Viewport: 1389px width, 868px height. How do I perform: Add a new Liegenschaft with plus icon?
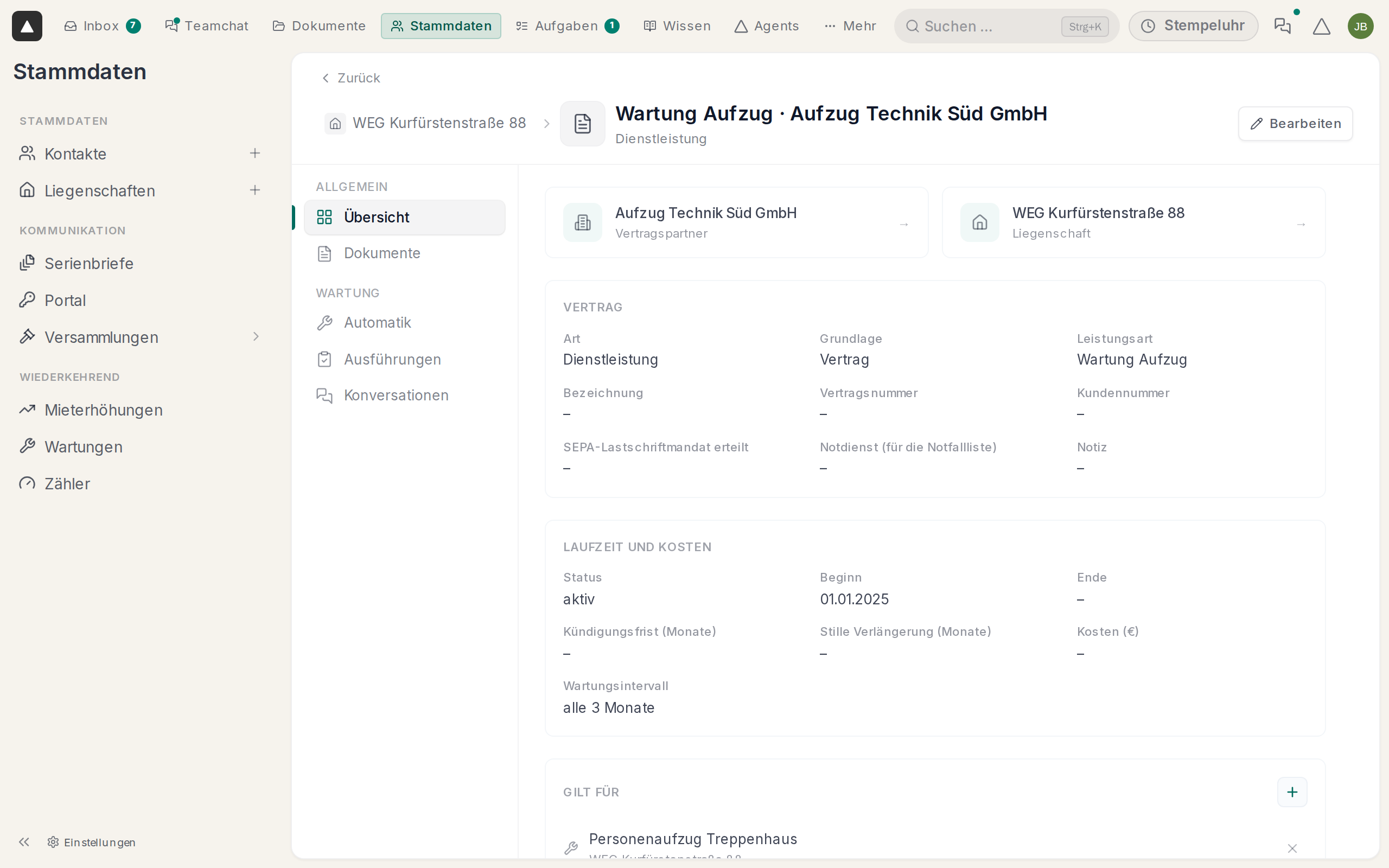click(255, 190)
